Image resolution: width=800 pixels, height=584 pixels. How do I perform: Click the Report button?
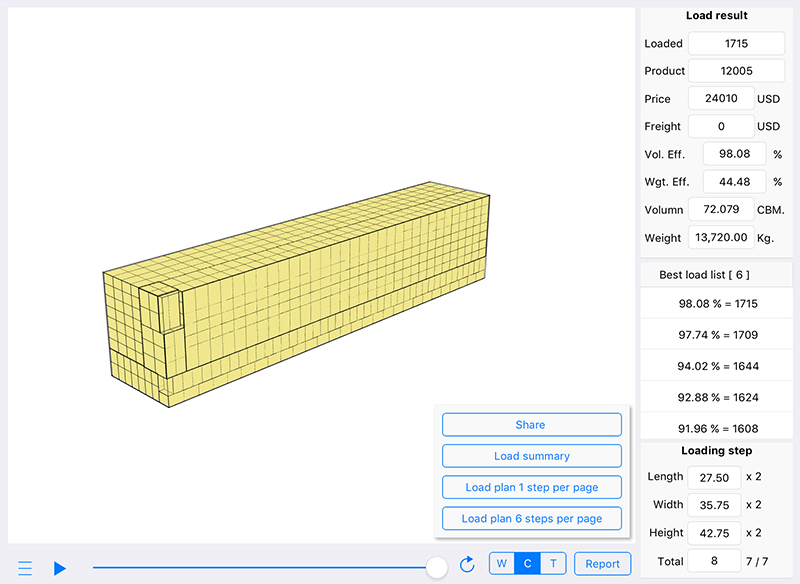tap(602, 564)
